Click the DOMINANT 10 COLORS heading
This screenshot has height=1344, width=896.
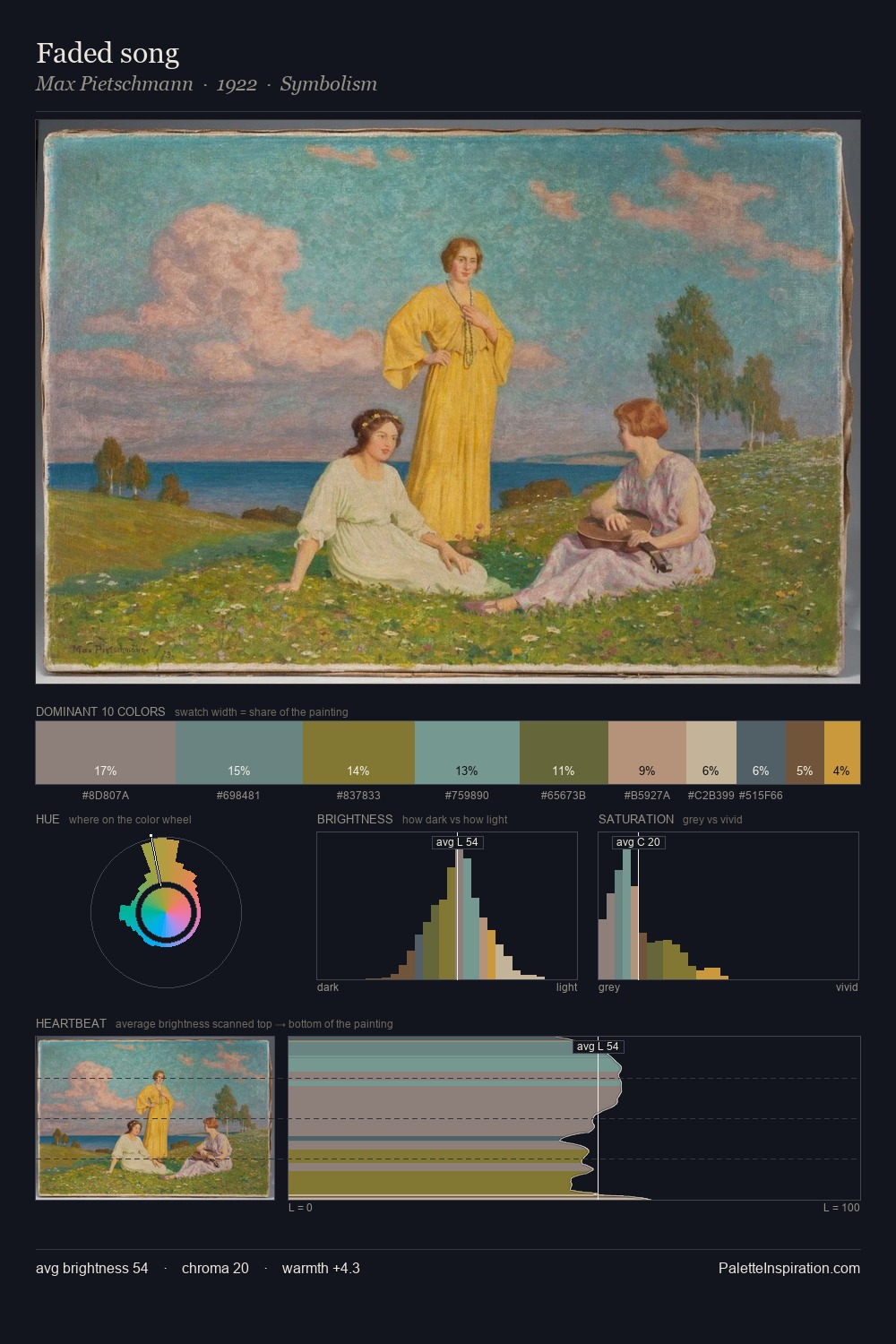(x=100, y=711)
